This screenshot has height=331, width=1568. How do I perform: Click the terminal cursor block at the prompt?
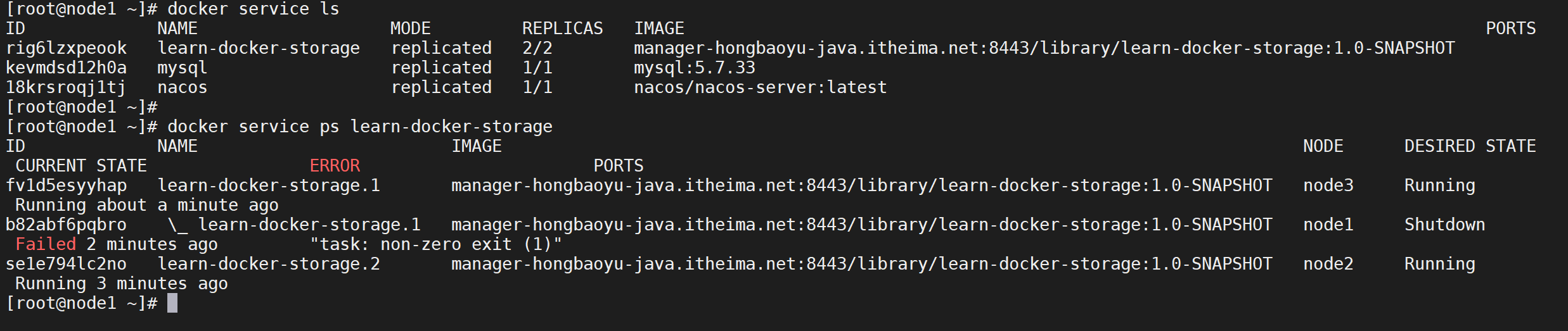point(172,303)
